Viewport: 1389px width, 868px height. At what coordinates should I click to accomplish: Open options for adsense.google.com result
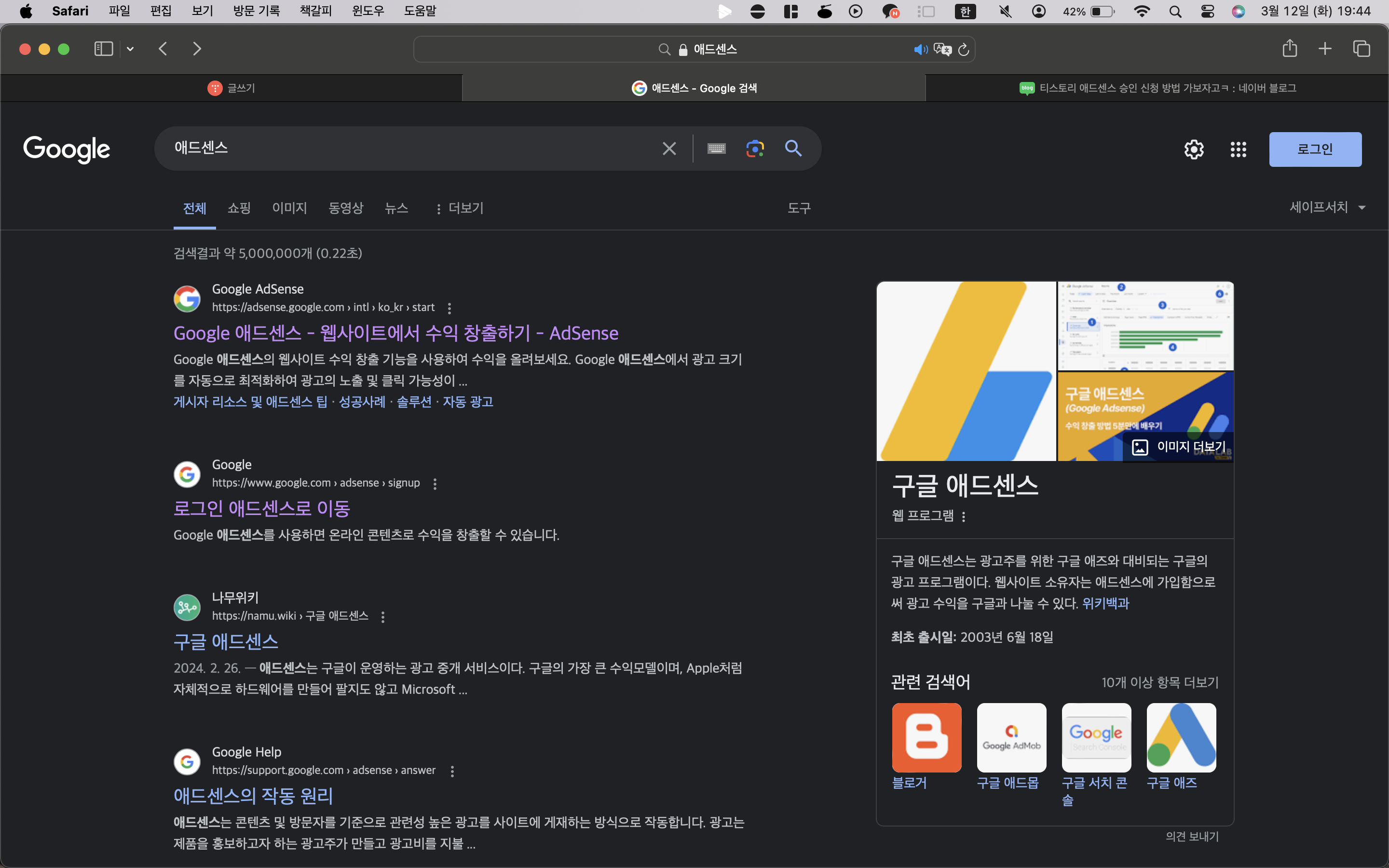coord(449,308)
